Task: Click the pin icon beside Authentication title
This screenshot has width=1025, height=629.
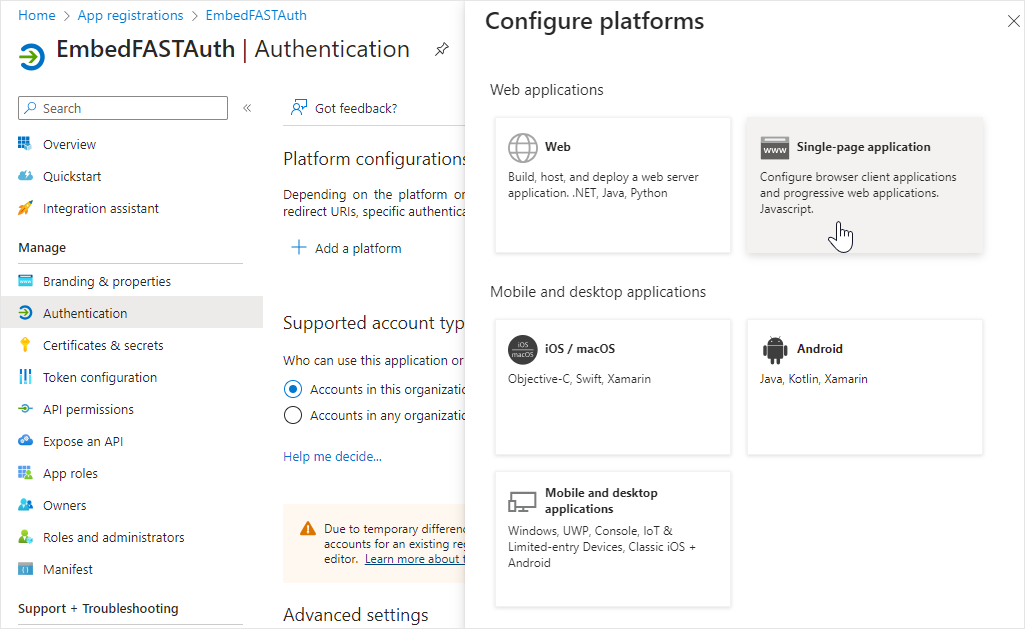Action: point(441,50)
